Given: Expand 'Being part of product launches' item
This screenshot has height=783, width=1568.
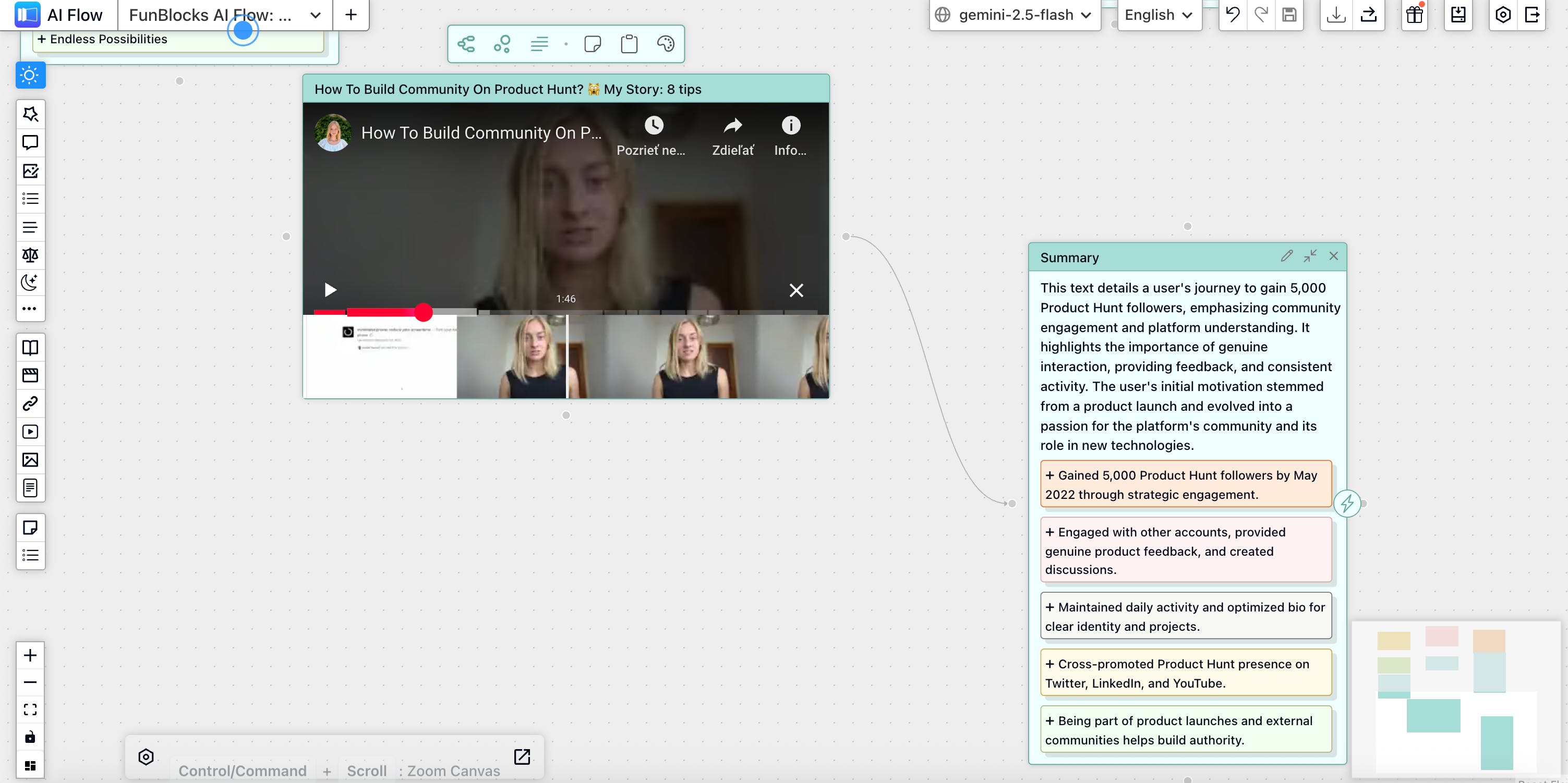Looking at the screenshot, I should (x=1186, y=729).
